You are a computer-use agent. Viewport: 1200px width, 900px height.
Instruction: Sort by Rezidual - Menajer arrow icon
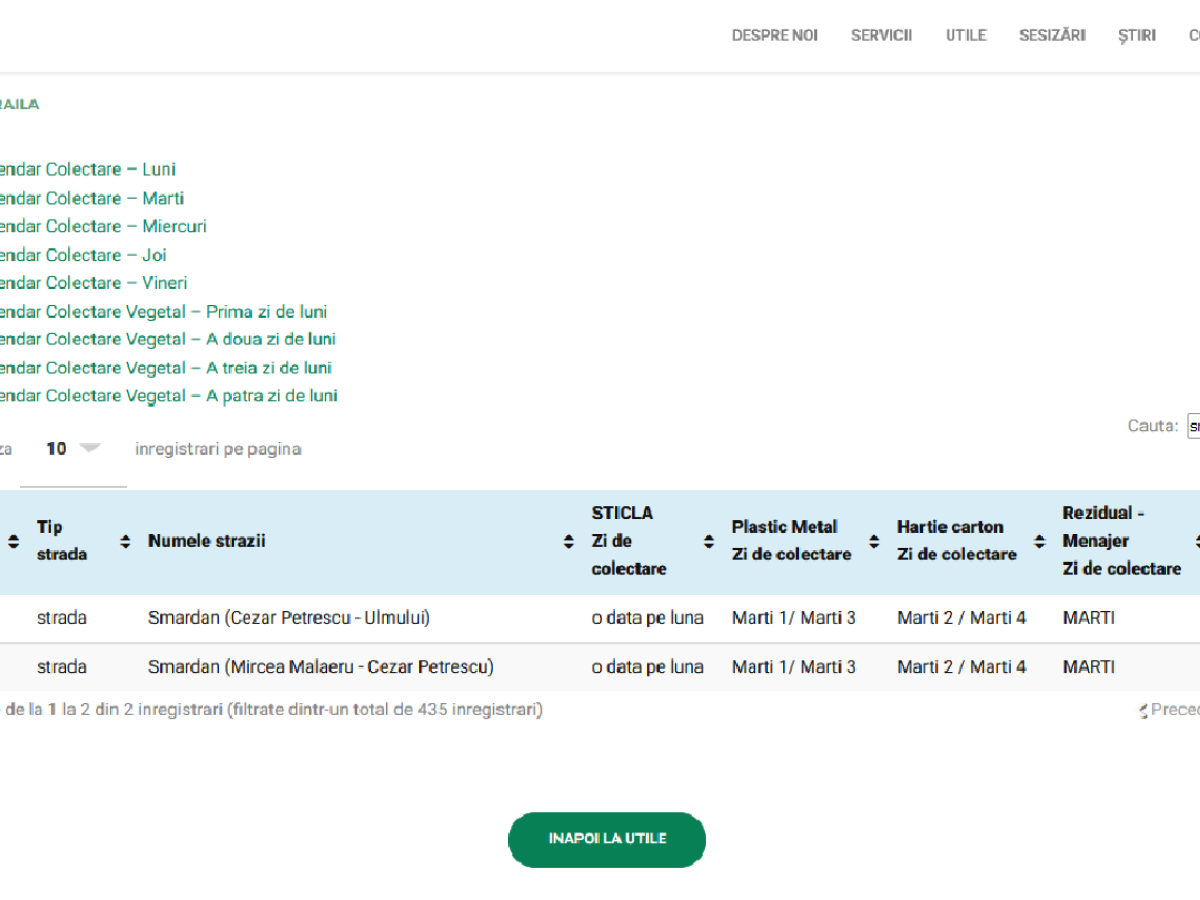pos(1195,541)
